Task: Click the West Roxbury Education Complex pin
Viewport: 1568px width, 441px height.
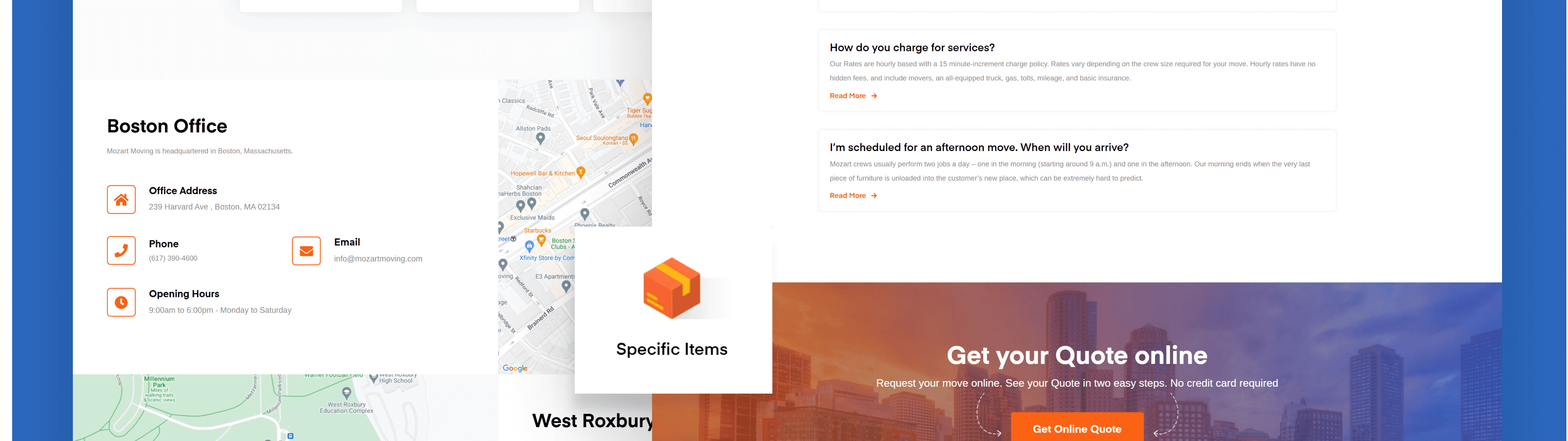Action: [346, 393]
